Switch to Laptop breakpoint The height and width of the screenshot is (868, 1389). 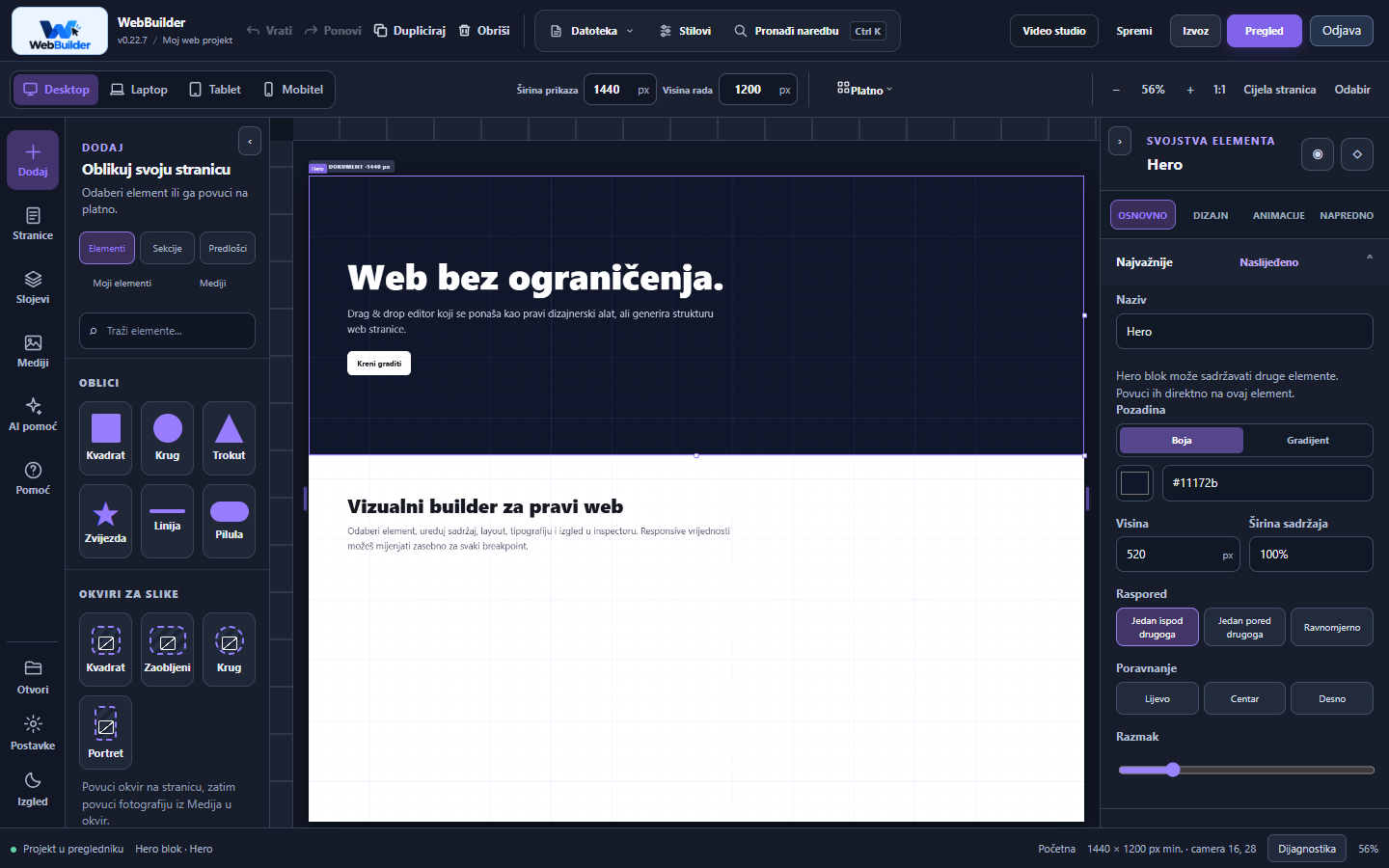[x=139, y=90]
